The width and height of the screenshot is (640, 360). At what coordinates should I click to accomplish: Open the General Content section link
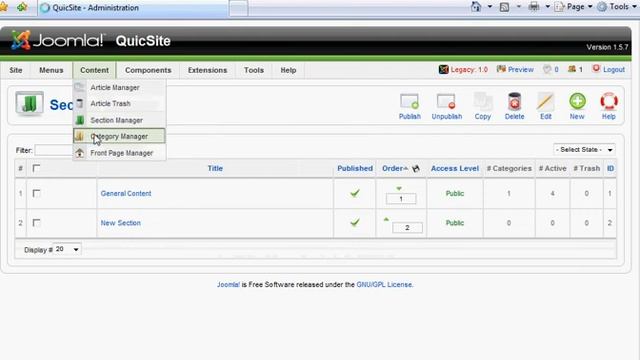(x=126, y=193)
